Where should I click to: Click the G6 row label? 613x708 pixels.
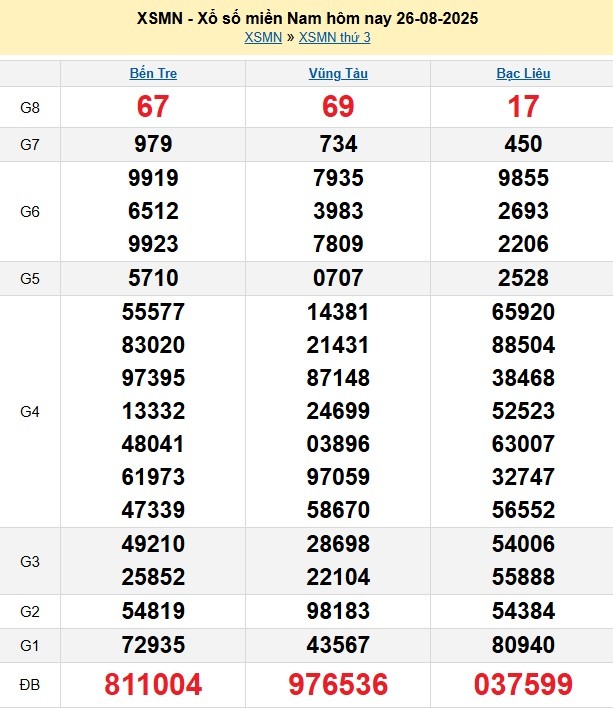(30, 211)
